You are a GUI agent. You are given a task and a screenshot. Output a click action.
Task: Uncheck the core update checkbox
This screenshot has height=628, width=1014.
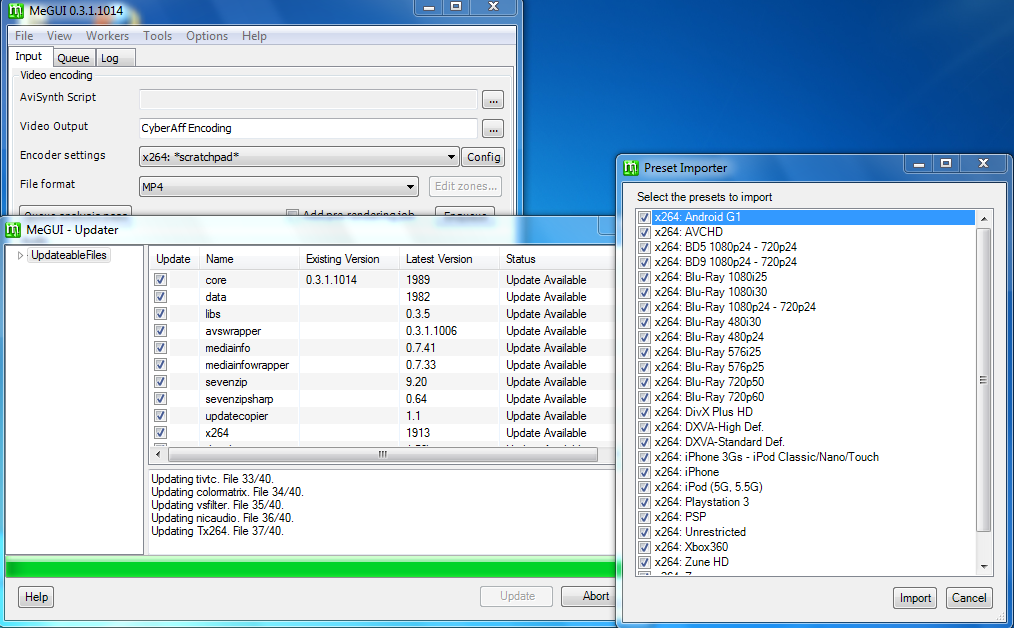click(x=160, y=280)
